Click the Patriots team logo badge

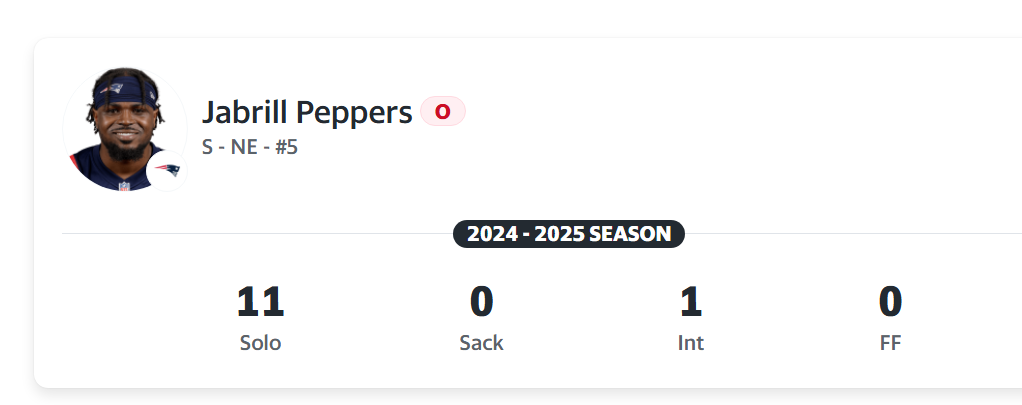[x=167, y=171]
